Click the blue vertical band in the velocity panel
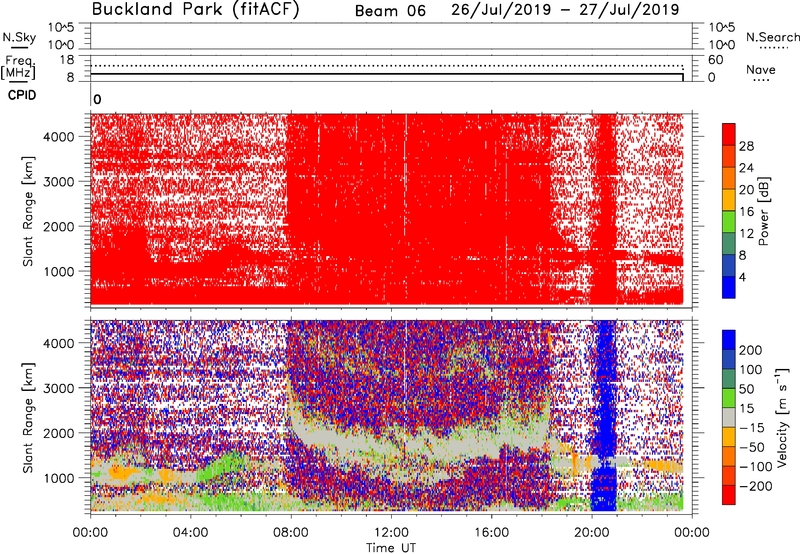800x554 pixels. (604, 416)
